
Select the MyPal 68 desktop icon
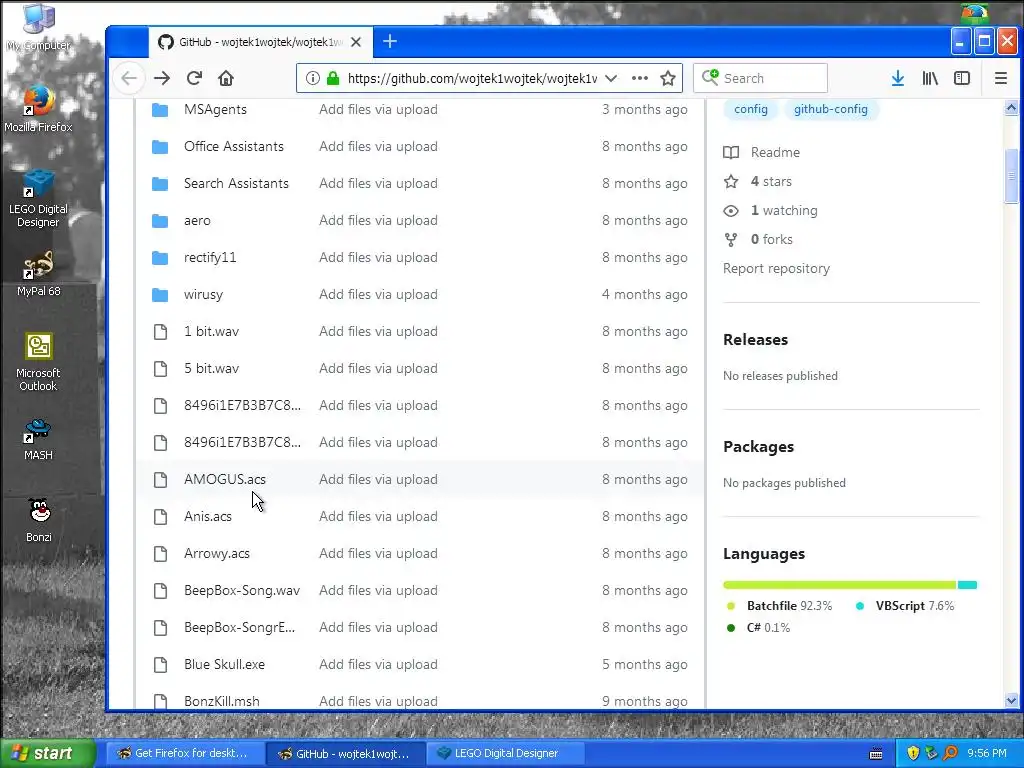[x=39, y=274]
